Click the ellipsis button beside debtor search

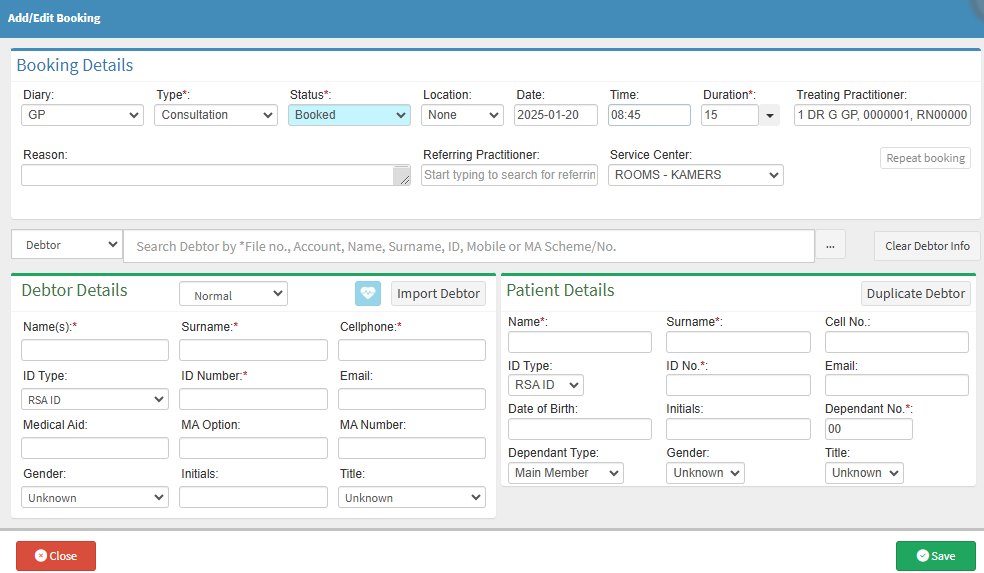point(830,246)
